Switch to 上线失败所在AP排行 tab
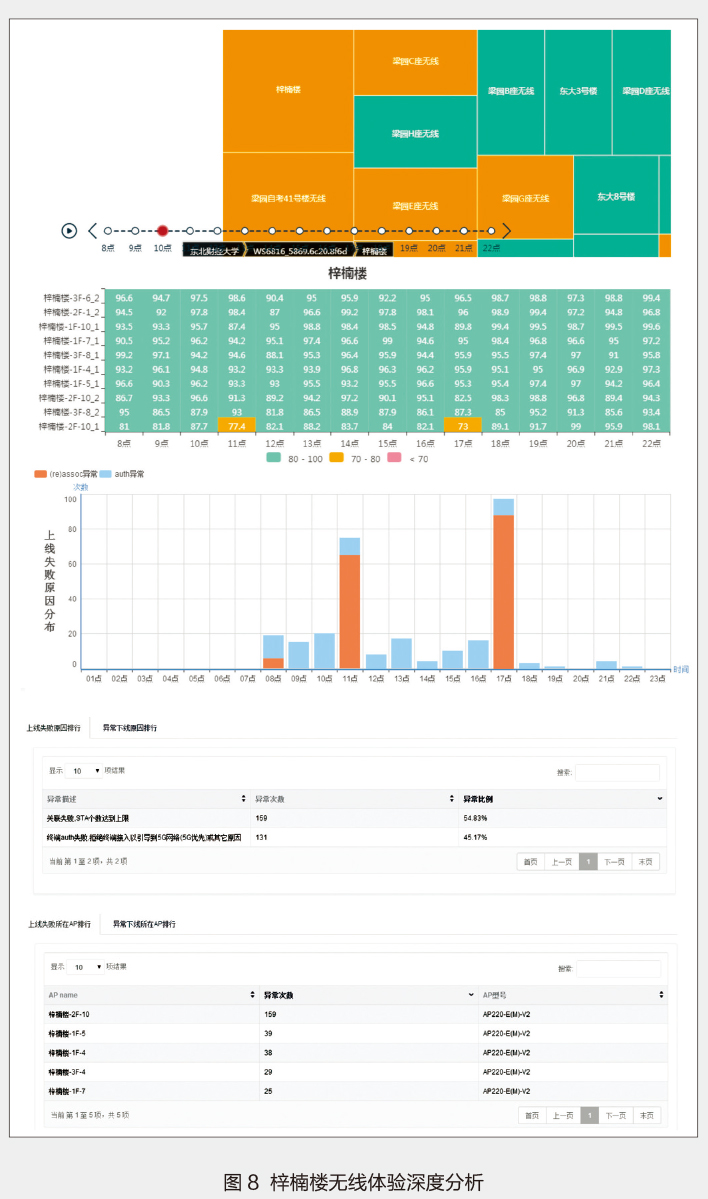 tap(60, 924)
